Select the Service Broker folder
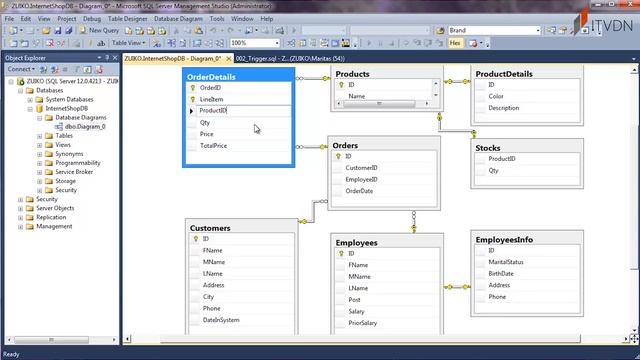The width and height of the screenshot is (640, 360). tap(74, 172)
